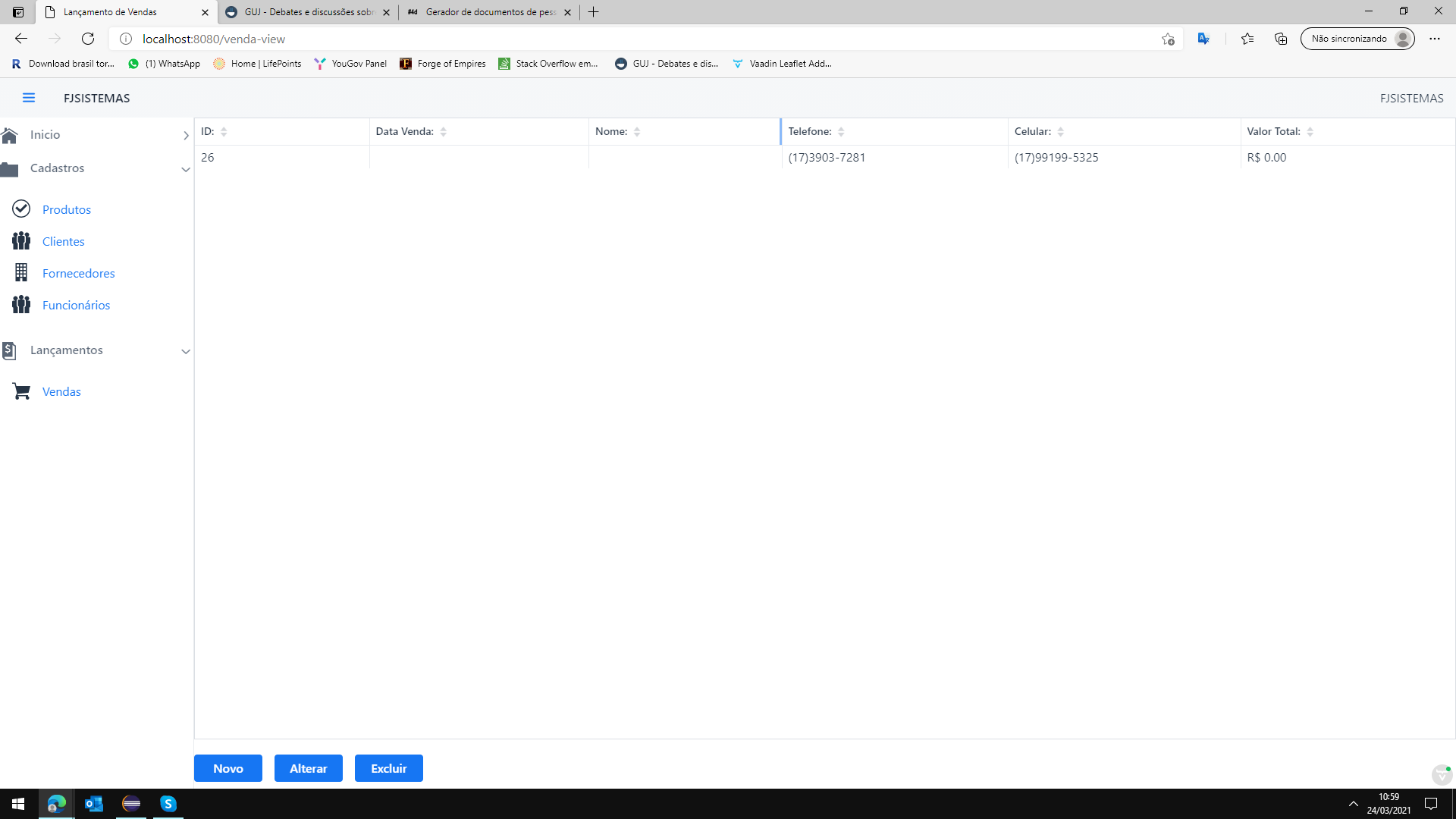Collapse the Cadastros menu section
The image size is (1456, 819).
coord(185,169)
